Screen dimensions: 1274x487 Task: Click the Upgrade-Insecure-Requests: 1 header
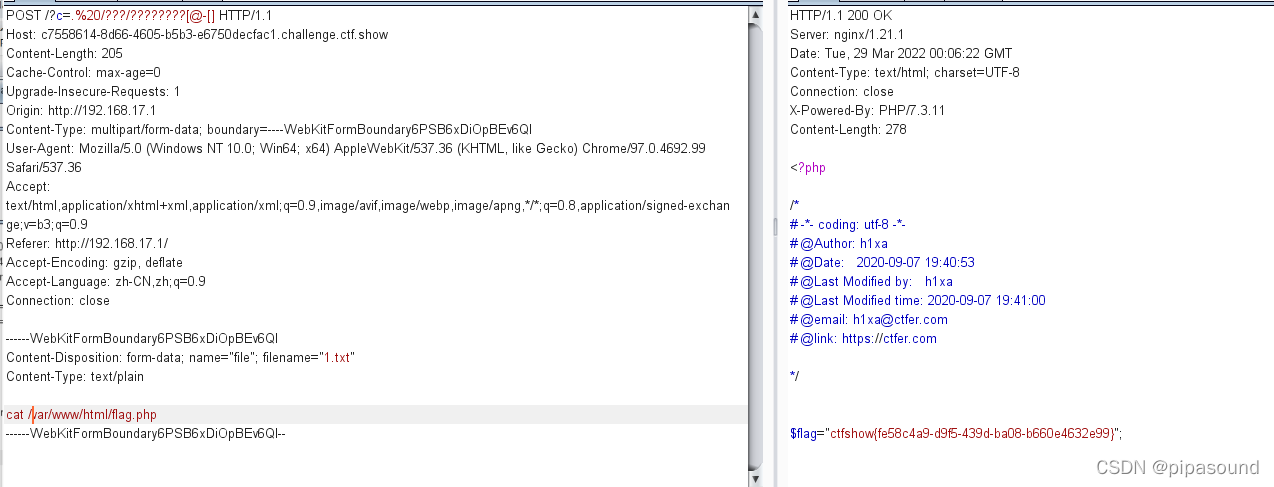[93, 92]
